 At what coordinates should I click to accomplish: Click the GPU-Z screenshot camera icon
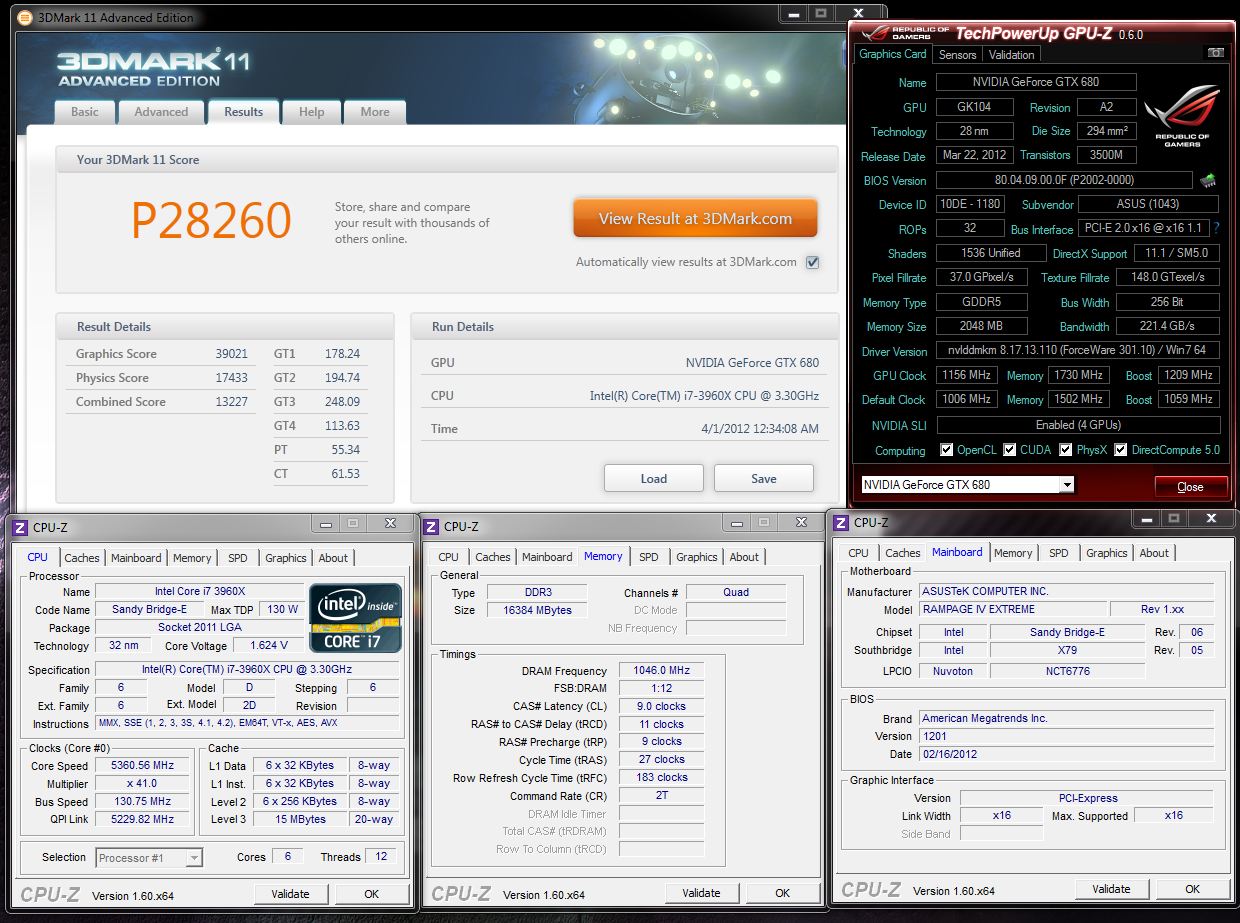click(x=1215, y=53)
